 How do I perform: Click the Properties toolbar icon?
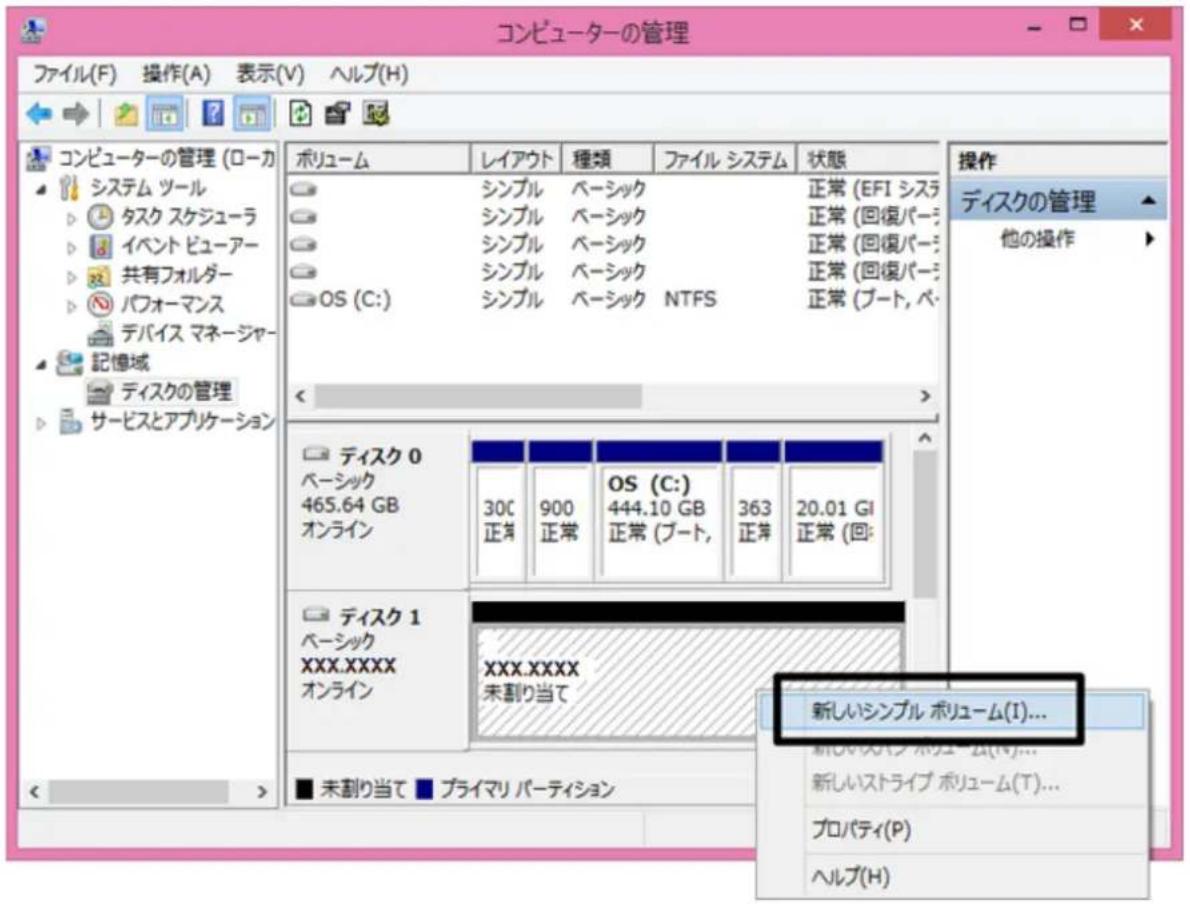(x=338, y=115)
